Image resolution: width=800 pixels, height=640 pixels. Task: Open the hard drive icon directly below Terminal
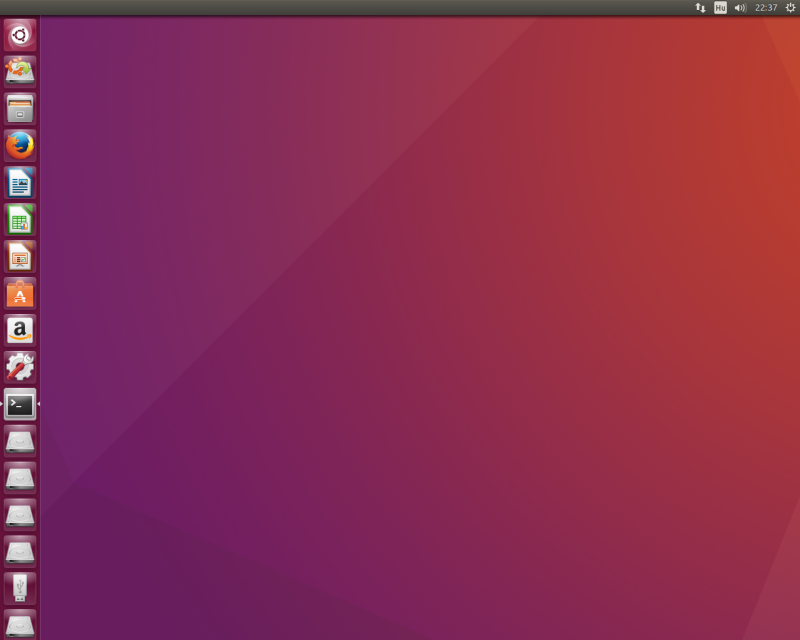click(20, 441)
